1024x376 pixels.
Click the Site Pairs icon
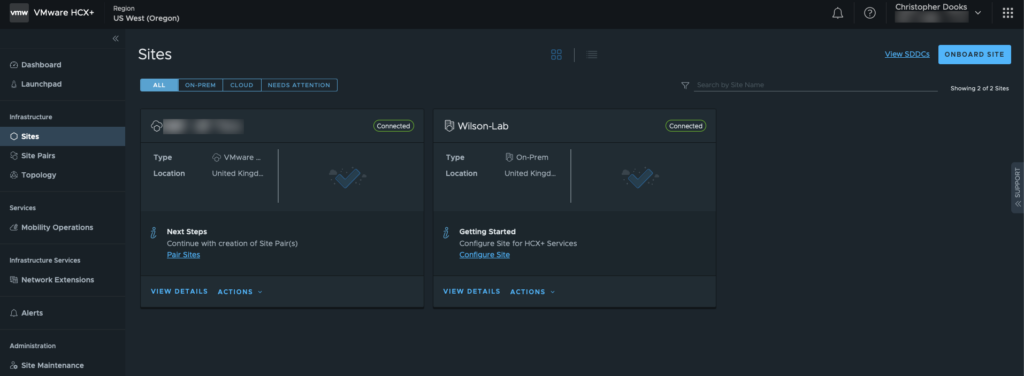tap(14, 156)
